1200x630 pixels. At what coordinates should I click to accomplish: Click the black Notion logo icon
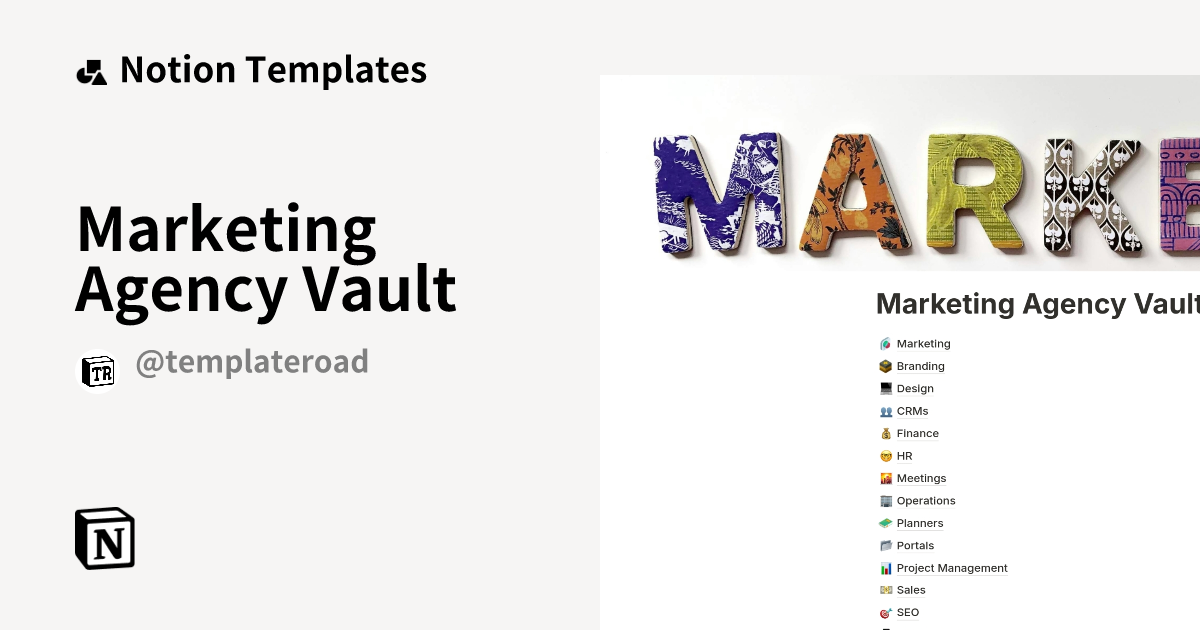click(104, 538)
